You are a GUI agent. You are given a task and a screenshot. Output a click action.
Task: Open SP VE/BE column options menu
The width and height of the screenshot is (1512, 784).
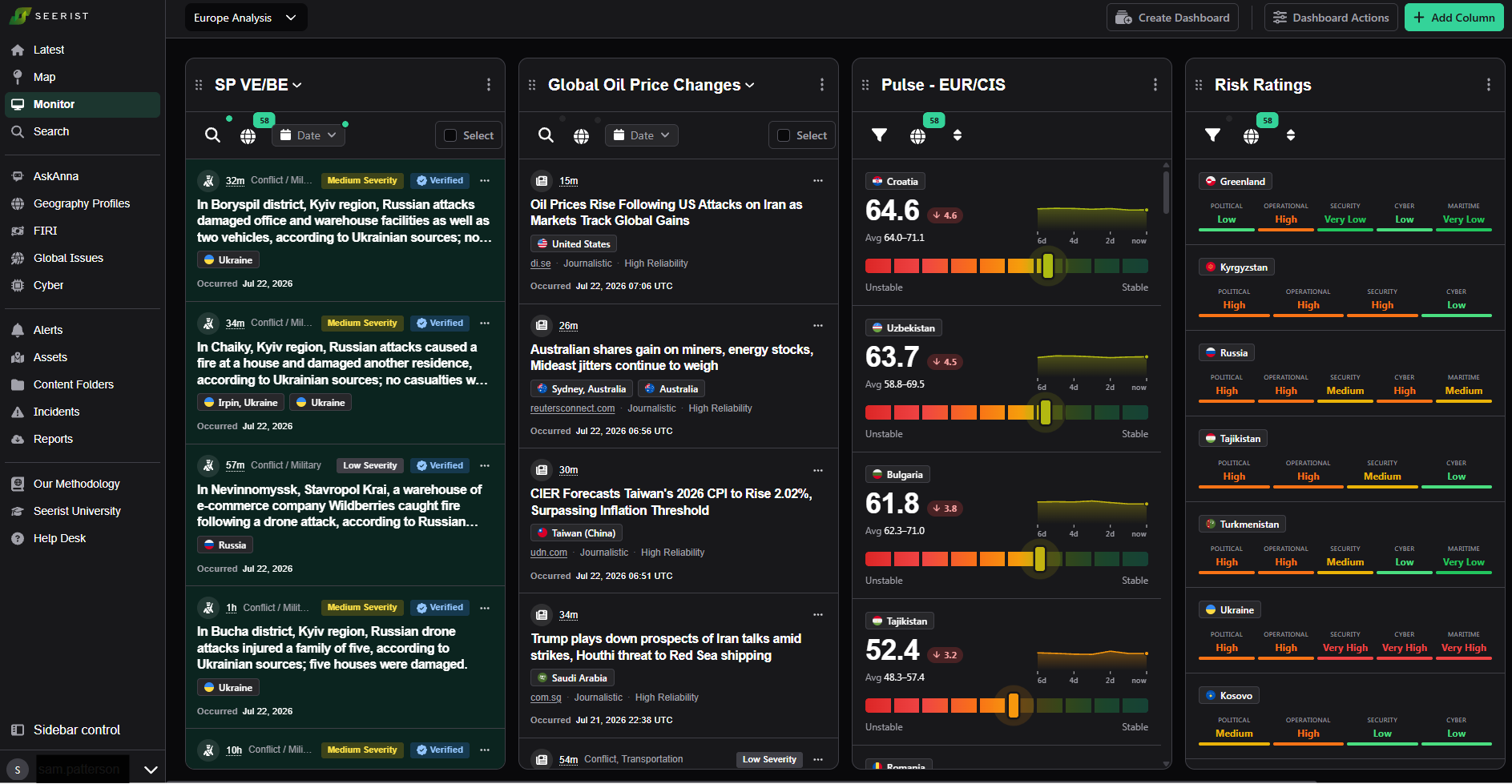click(489, 85)
